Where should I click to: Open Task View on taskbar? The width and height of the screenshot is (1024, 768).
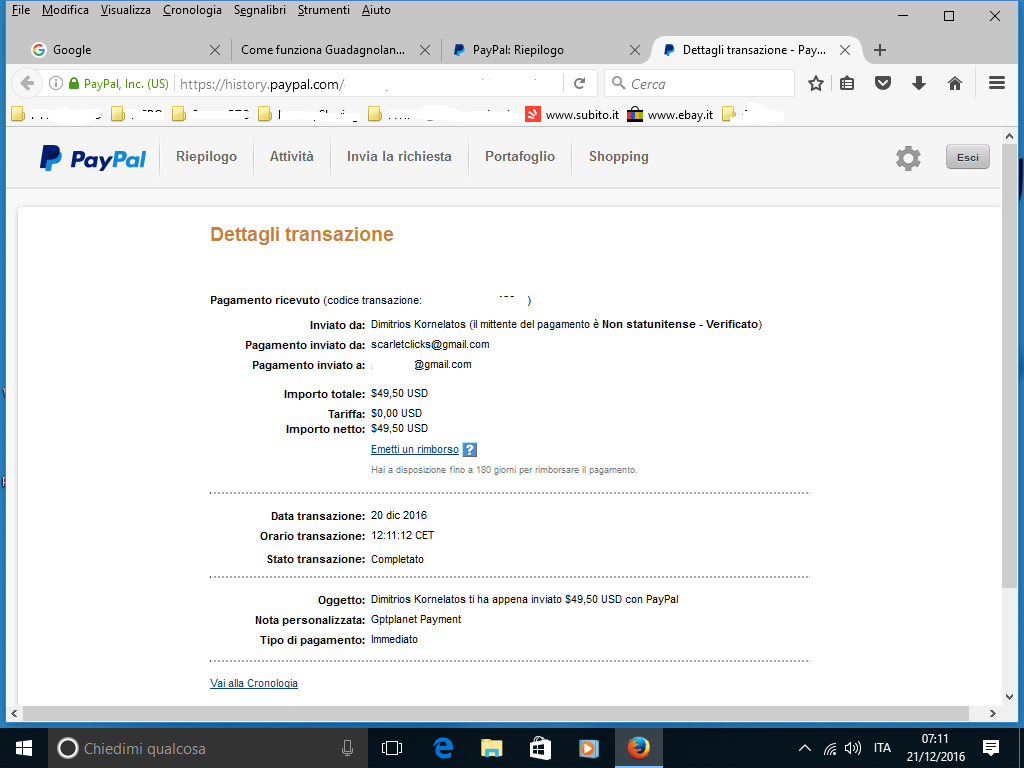[x=392, y=748]
